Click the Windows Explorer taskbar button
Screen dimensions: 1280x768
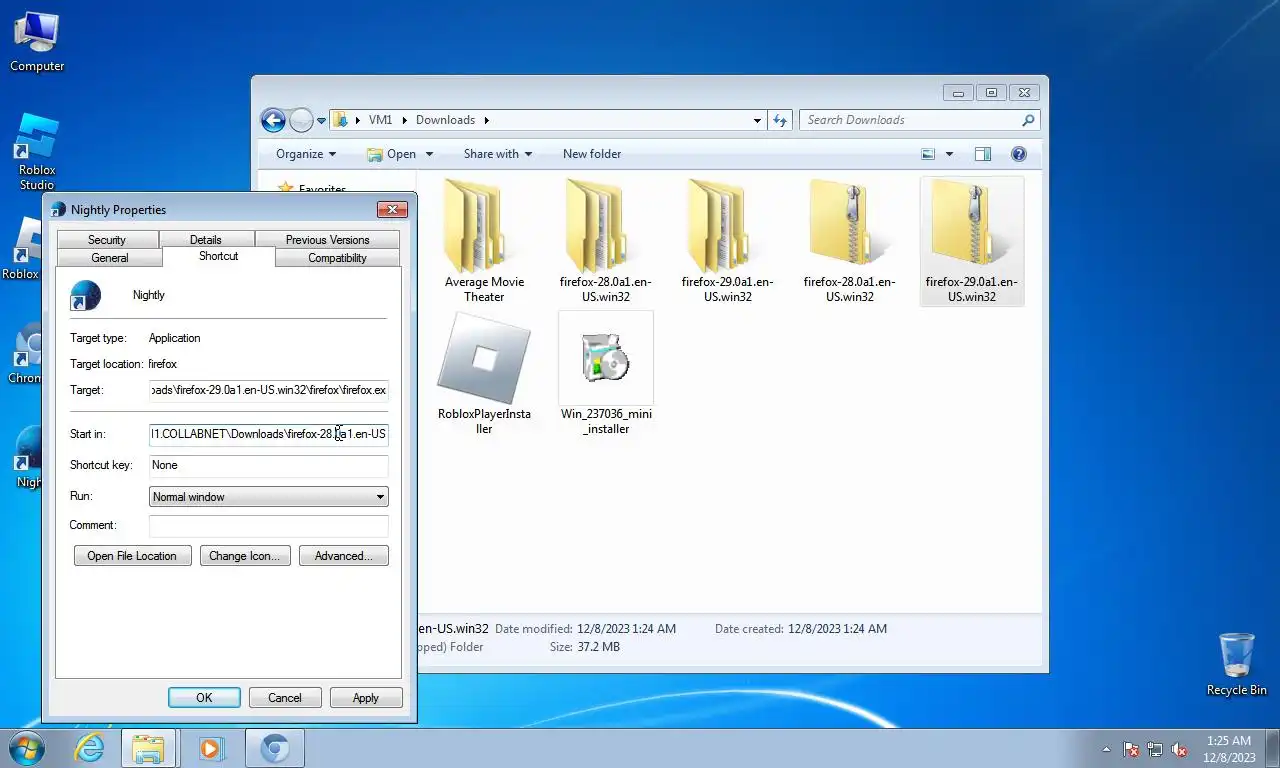coord(148,748)
